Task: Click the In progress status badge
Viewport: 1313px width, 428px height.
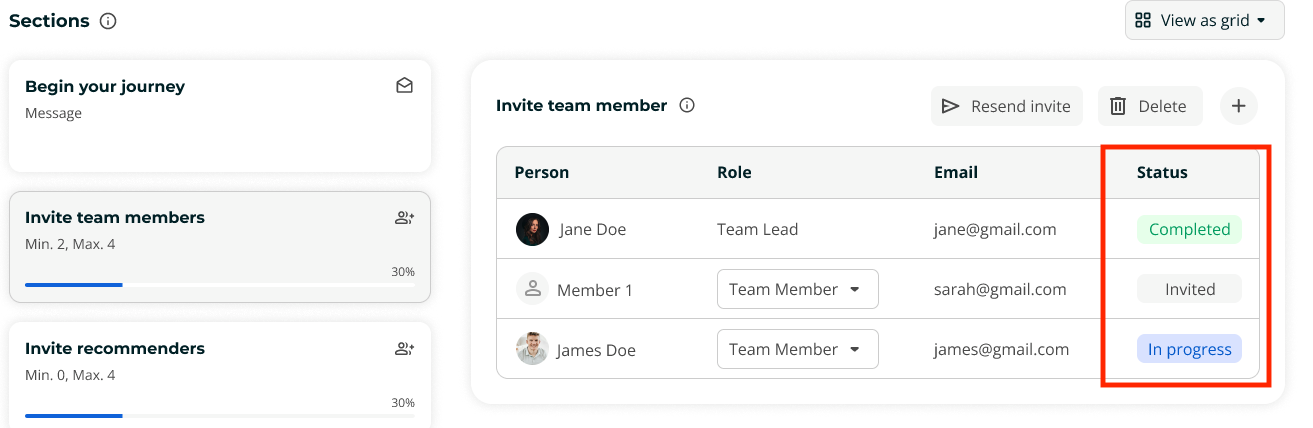Action: point(1189,349)
